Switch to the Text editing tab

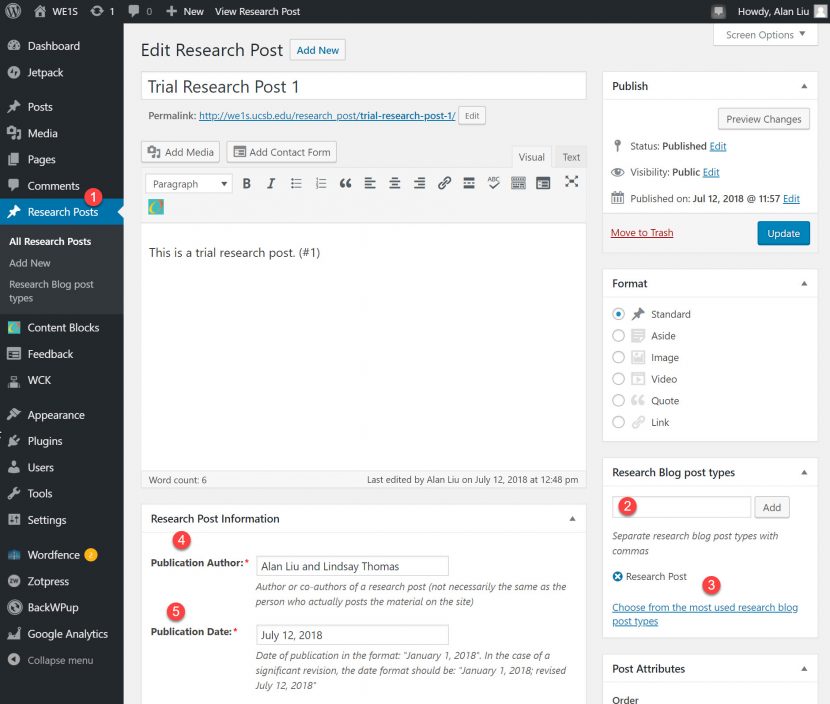coord(570,157)
